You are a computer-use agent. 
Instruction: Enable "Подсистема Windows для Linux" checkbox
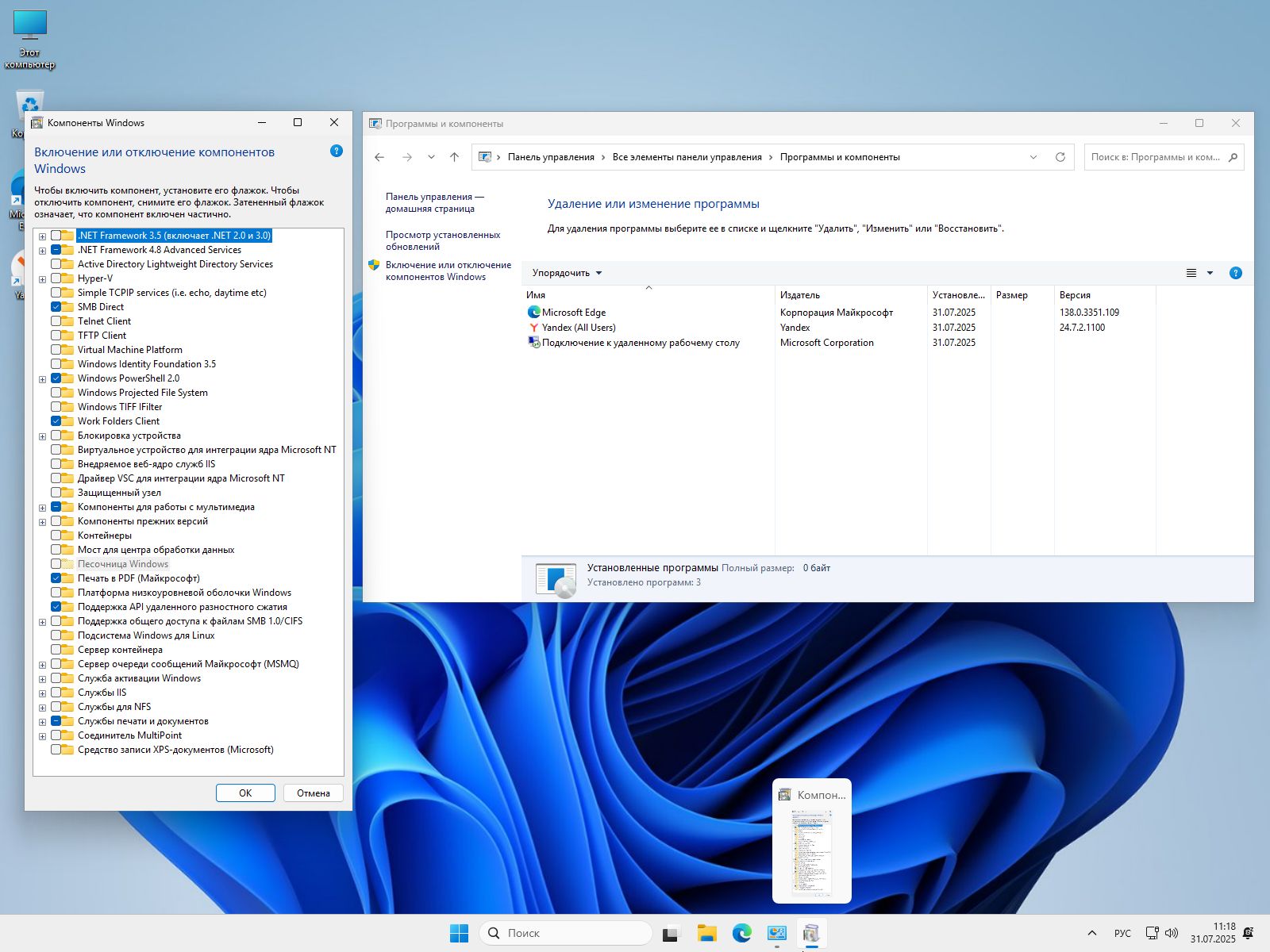click(56, 635)
